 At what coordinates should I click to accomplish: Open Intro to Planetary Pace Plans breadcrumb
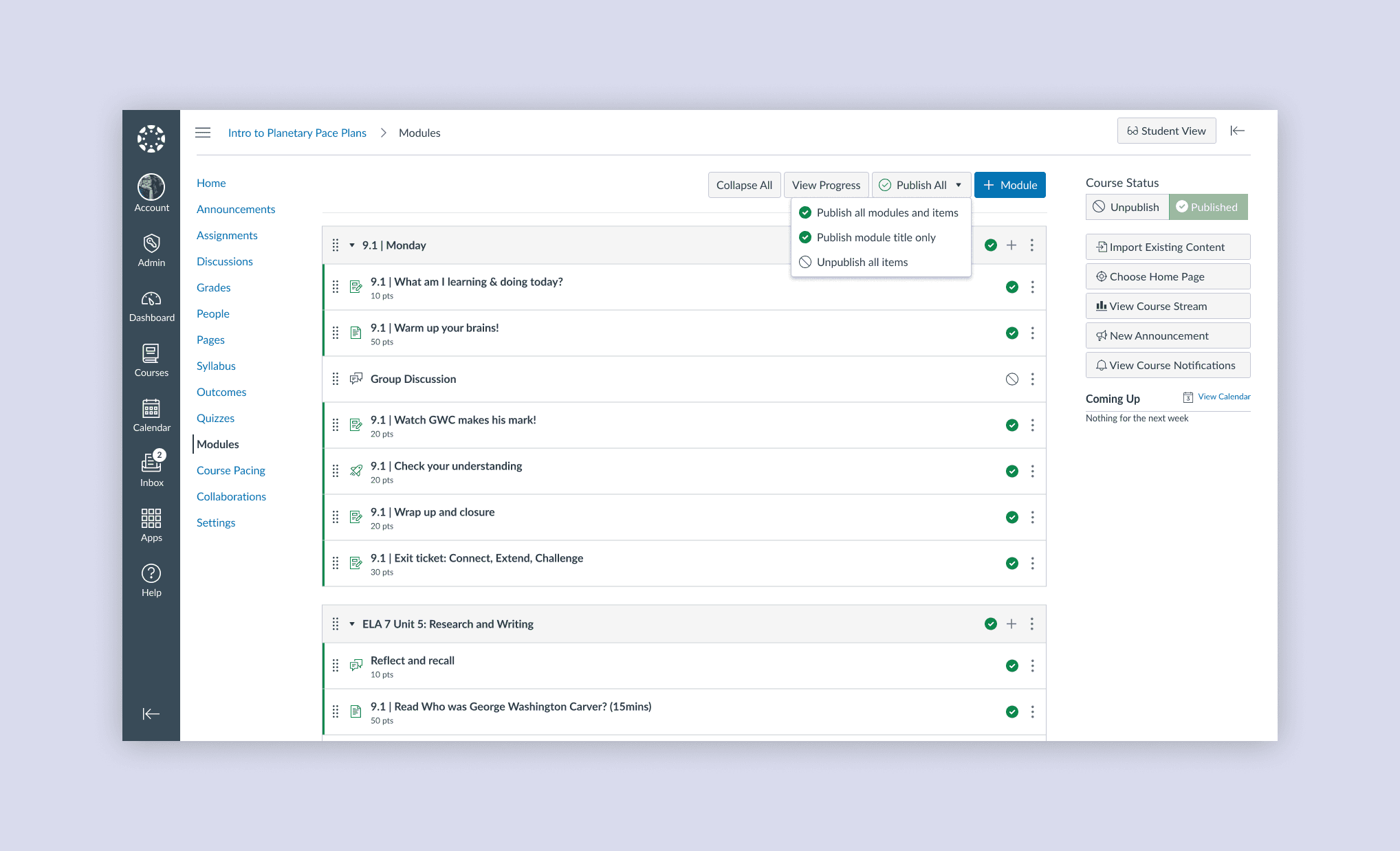(x=297, y=133)
